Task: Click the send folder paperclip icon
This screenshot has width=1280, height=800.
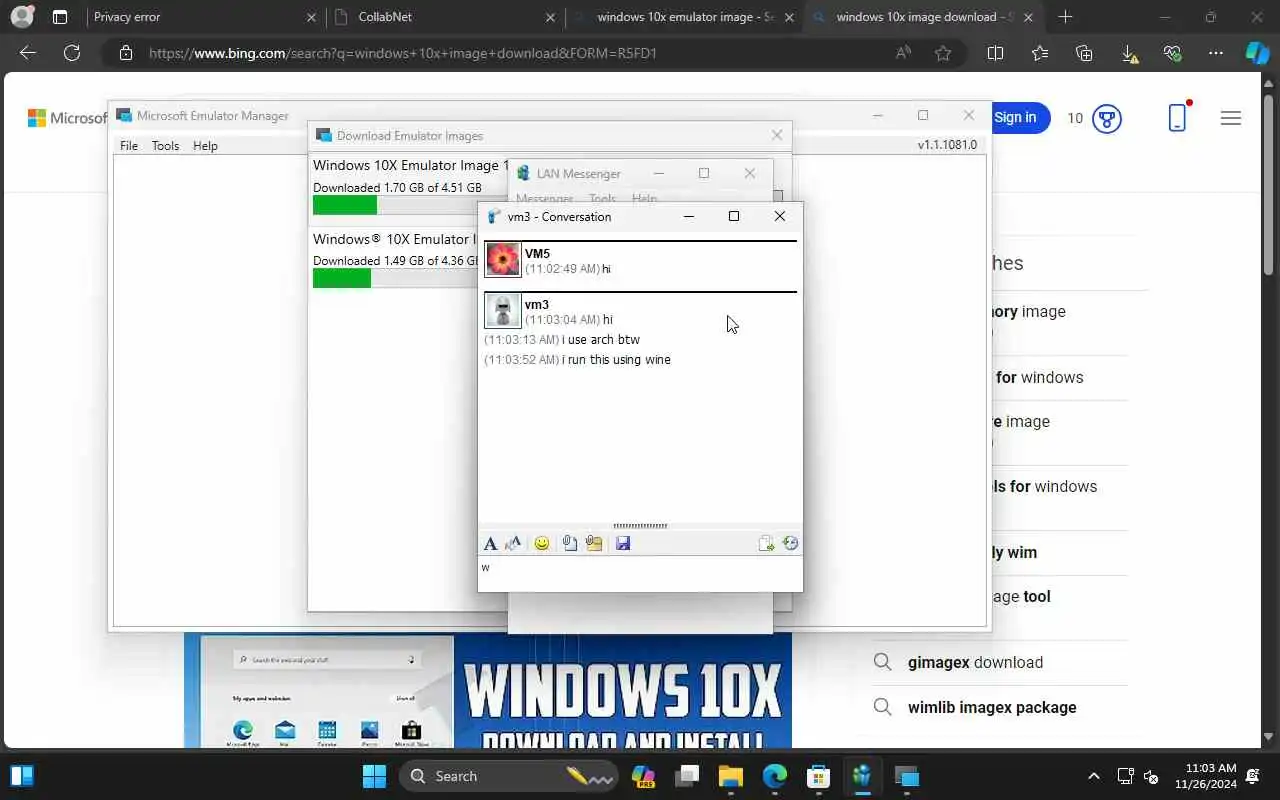Action: point(594,543)
